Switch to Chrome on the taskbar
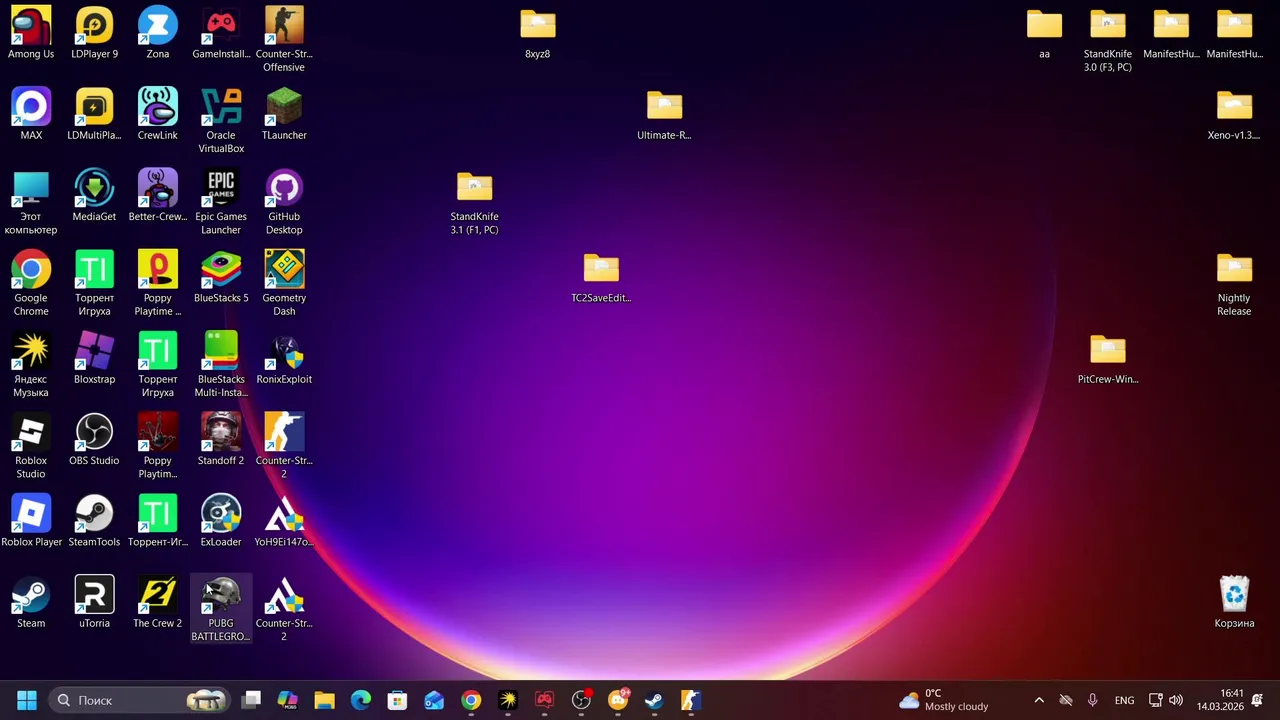This screenshot has width=1280, height=720. (471, 700)
